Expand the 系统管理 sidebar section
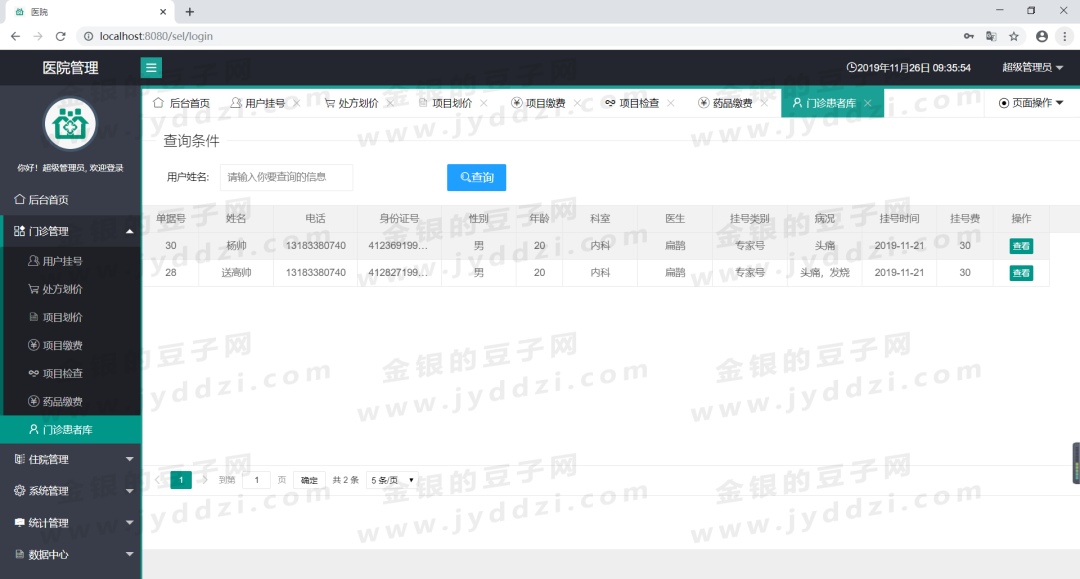 tap(70, 491)
